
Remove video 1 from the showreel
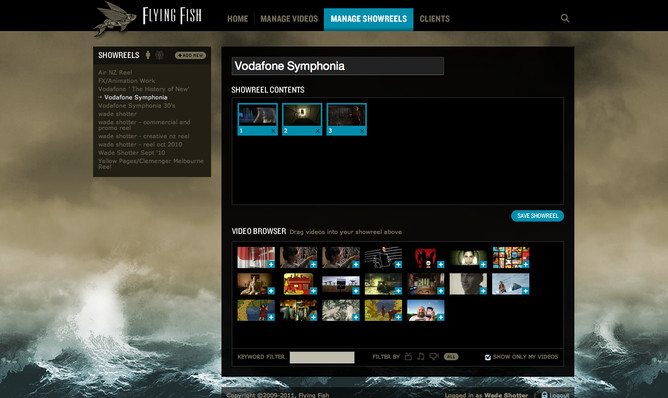coord(273,131)
